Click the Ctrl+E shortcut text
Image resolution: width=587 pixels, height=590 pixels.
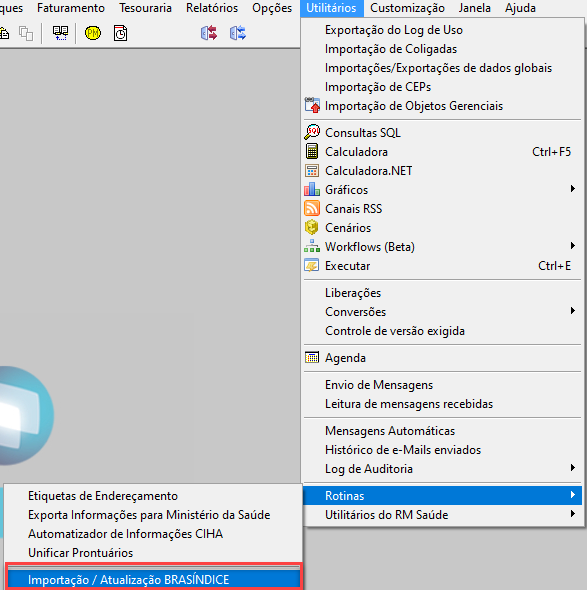[x=554, y=266]
